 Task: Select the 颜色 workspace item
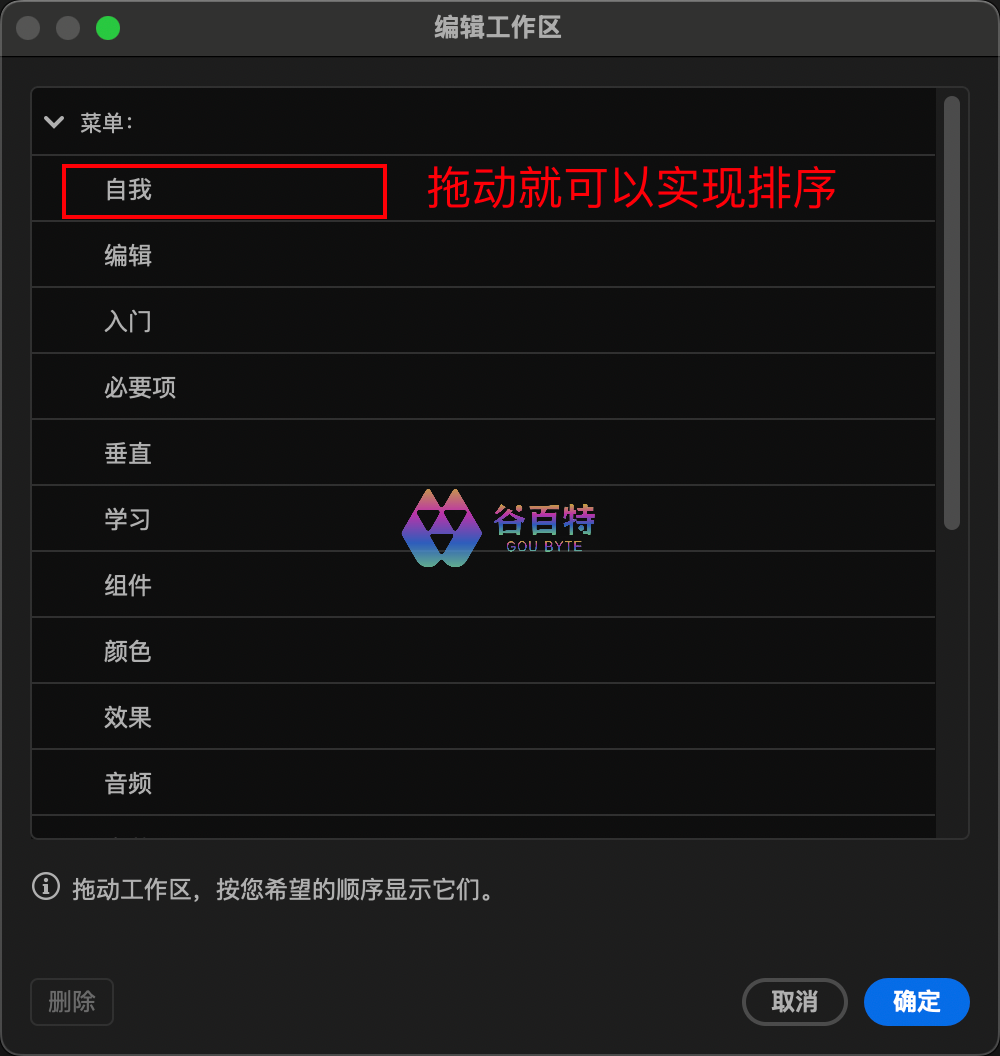(484, 651)
